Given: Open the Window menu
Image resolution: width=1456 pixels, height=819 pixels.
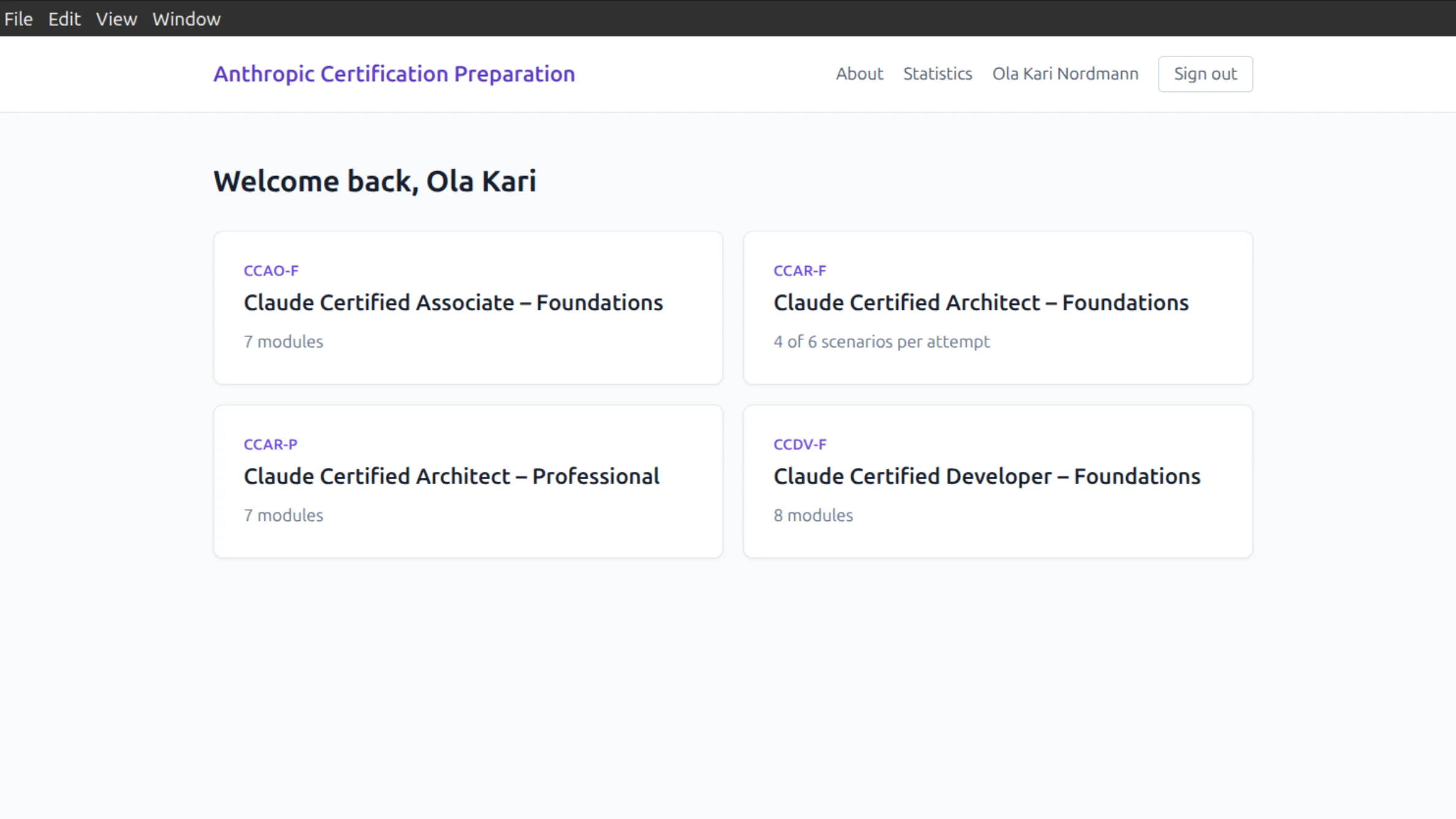Looking at the screenshot, I should (x=186, y=19).
